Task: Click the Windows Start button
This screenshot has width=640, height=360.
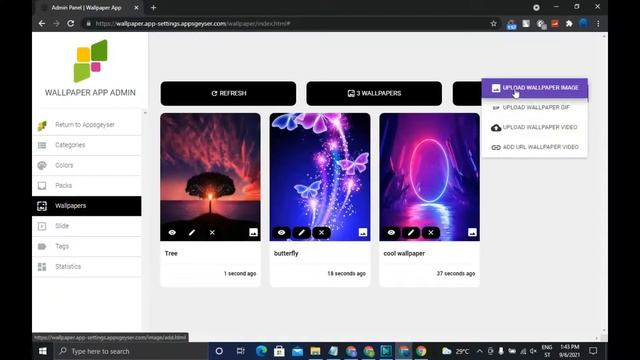Action: 42,351
